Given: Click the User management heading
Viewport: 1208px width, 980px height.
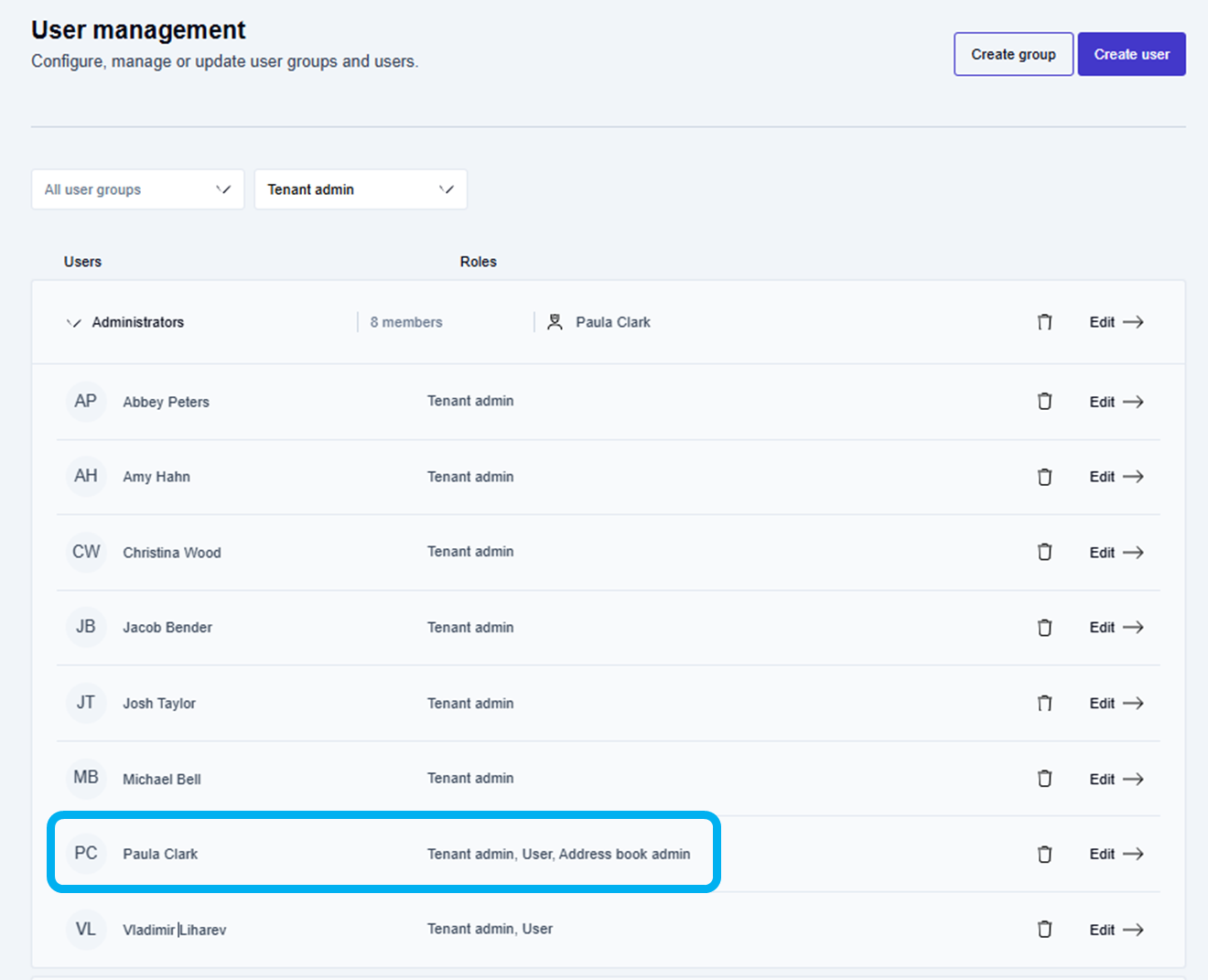Looking at the screenshot, I should 138,30.
